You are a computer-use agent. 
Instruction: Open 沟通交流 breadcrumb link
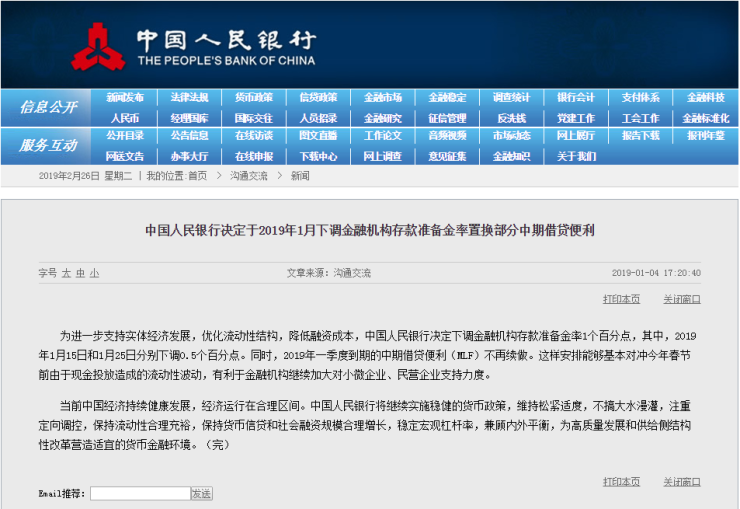249,176
